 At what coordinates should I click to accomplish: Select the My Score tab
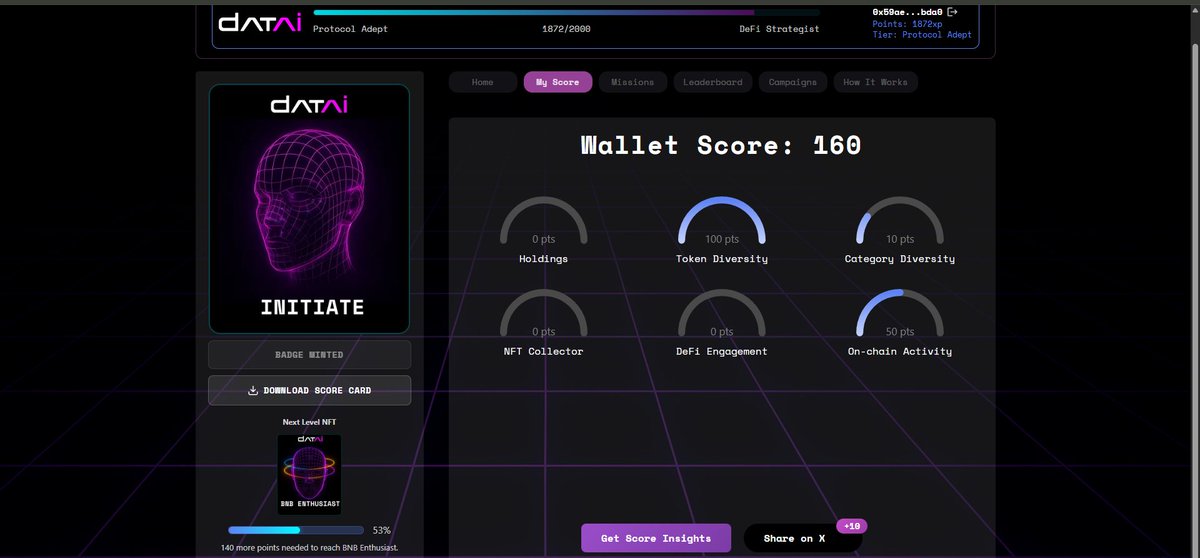click(558, 82)
